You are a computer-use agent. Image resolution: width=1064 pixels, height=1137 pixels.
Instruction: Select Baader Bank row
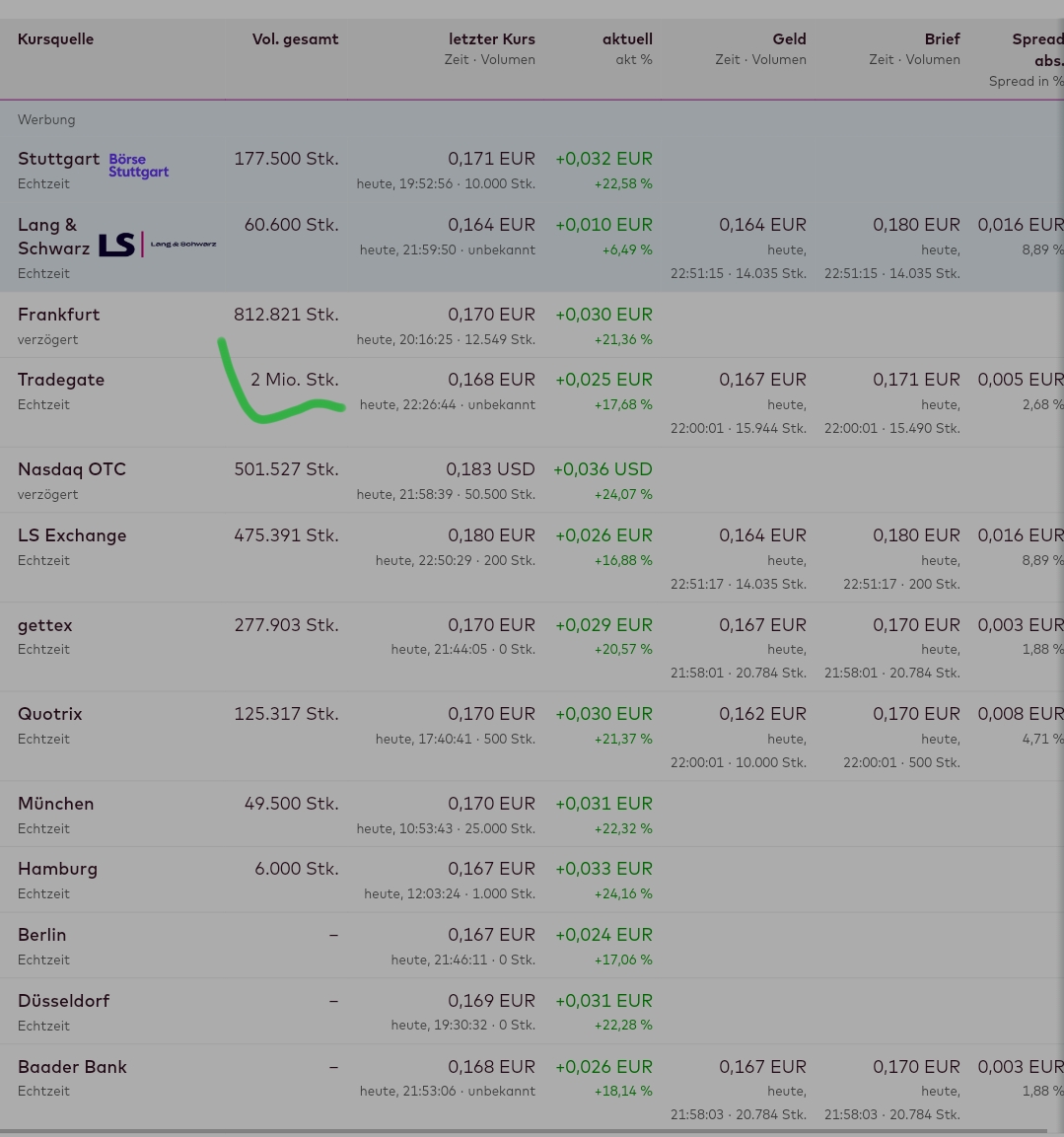pyautogui.click(x=72, y=1067)
